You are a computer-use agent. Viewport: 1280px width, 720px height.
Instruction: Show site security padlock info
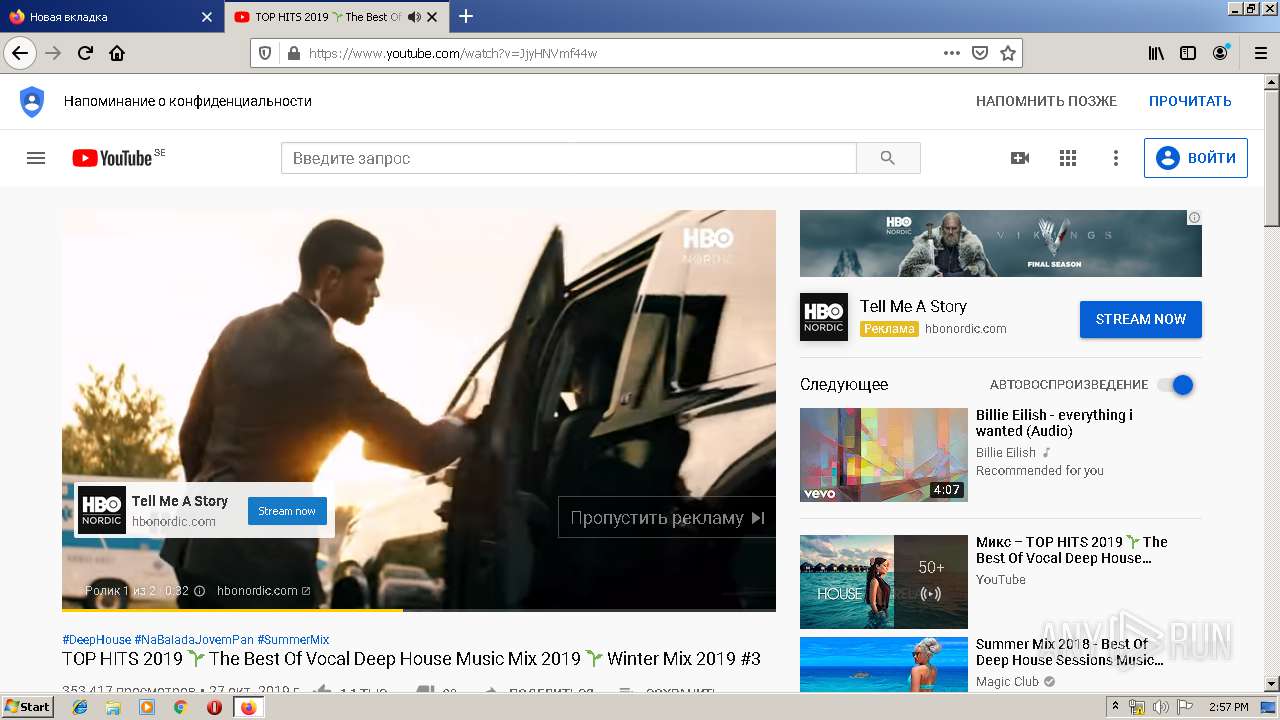tap(292, 53)
